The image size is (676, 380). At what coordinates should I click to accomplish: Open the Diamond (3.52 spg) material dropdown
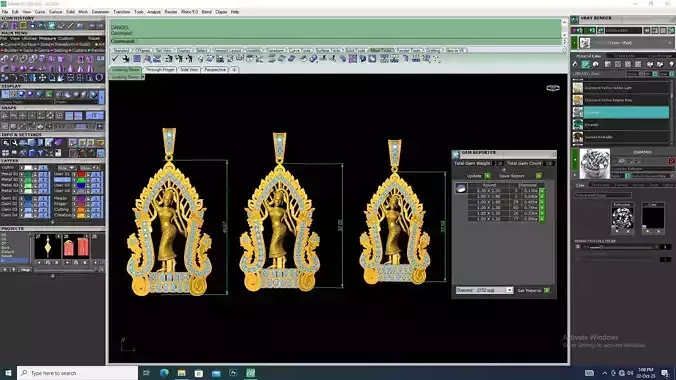[509, 290]
